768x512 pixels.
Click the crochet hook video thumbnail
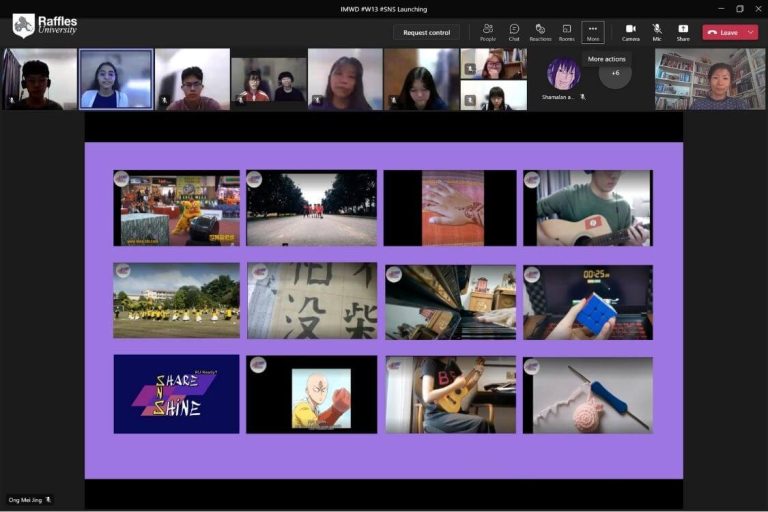(587, 394)
